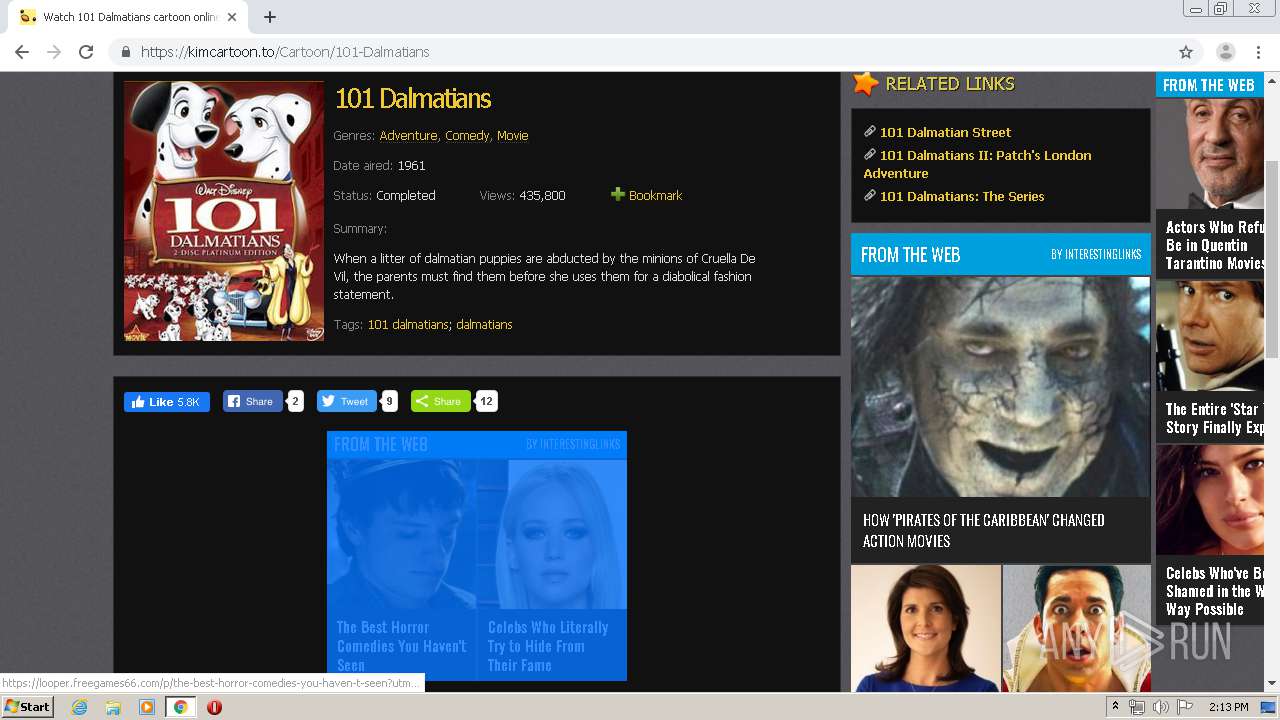
Task: Click the vertical page scrollbar
Action: tap(1272, 260)
